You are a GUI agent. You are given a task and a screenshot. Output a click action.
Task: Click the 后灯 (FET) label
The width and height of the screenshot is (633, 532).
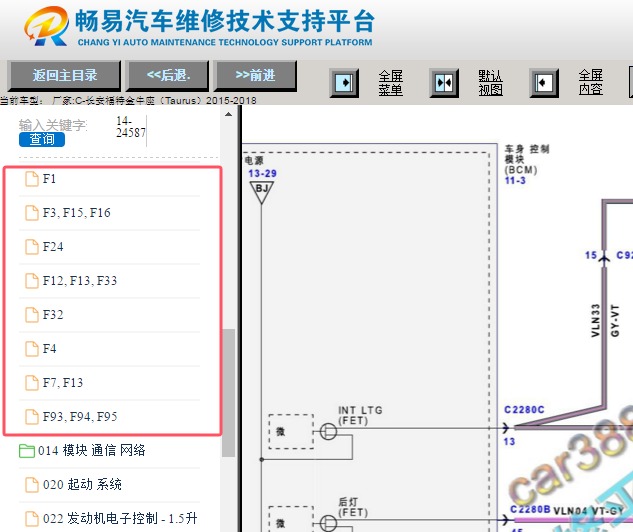tap(352, 507)
